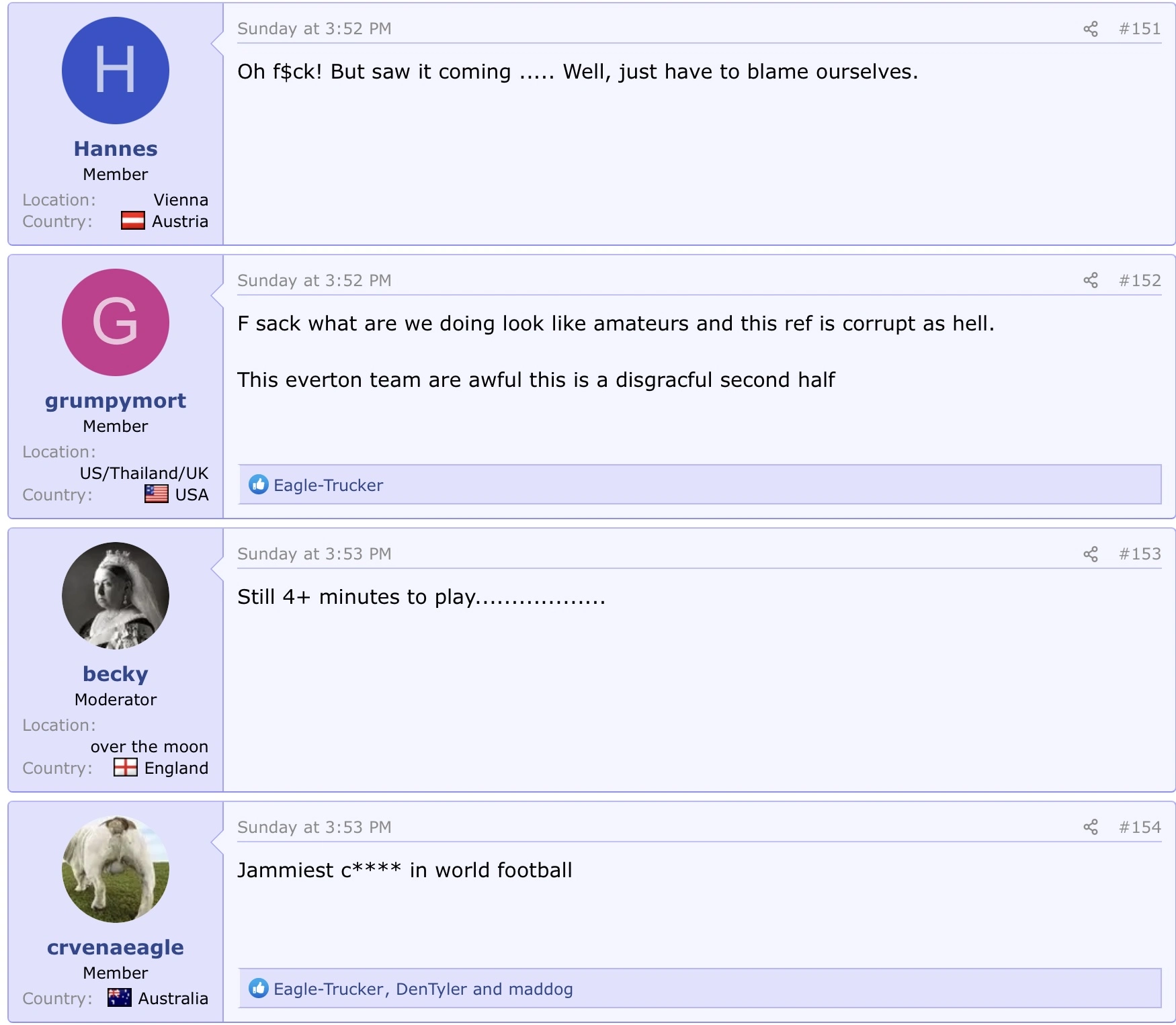Open becky's profile photo avatar
1176x1025 pixels.
[116, 596]
